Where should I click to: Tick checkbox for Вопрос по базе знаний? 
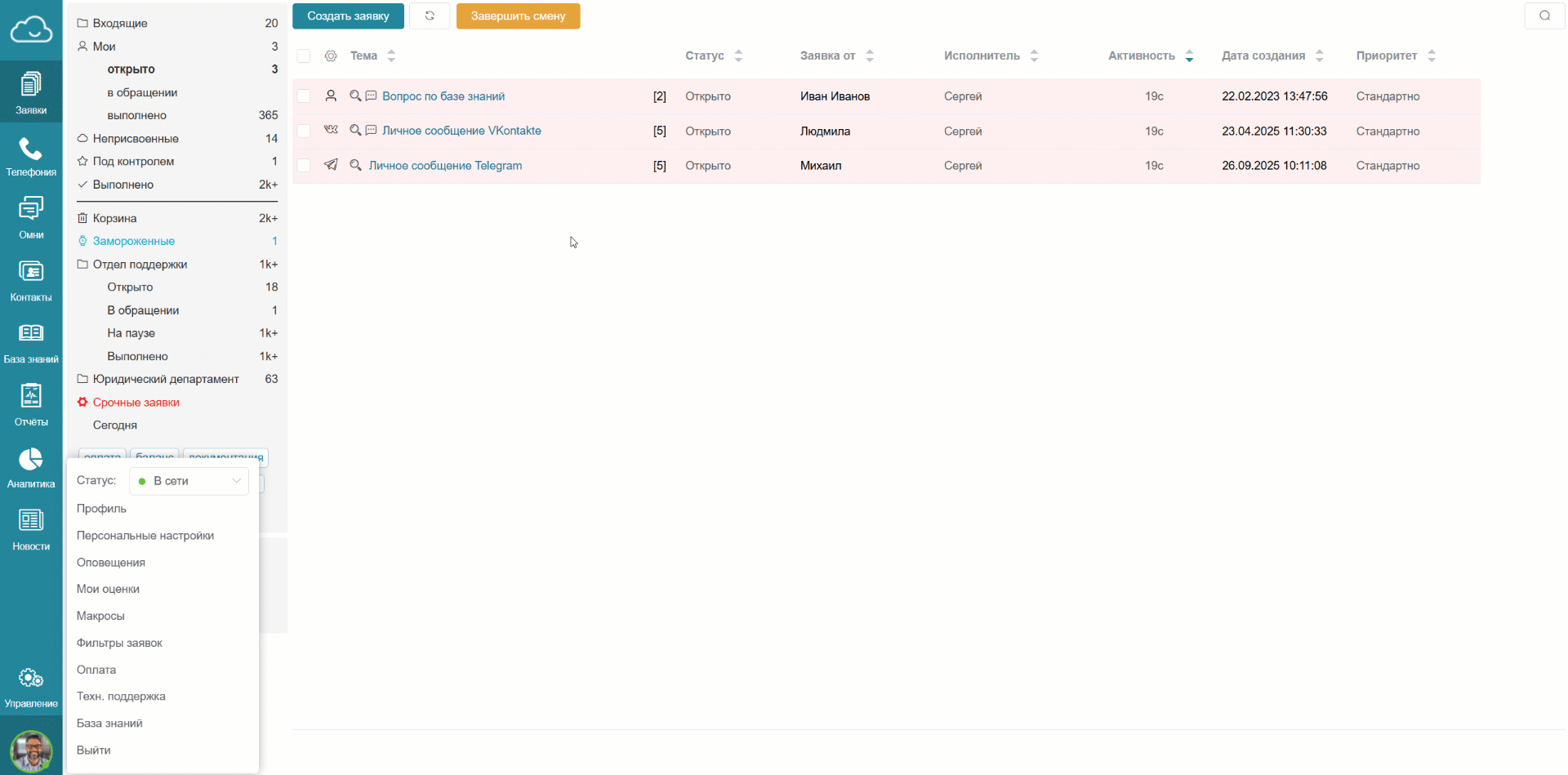(x=304, y=96)
